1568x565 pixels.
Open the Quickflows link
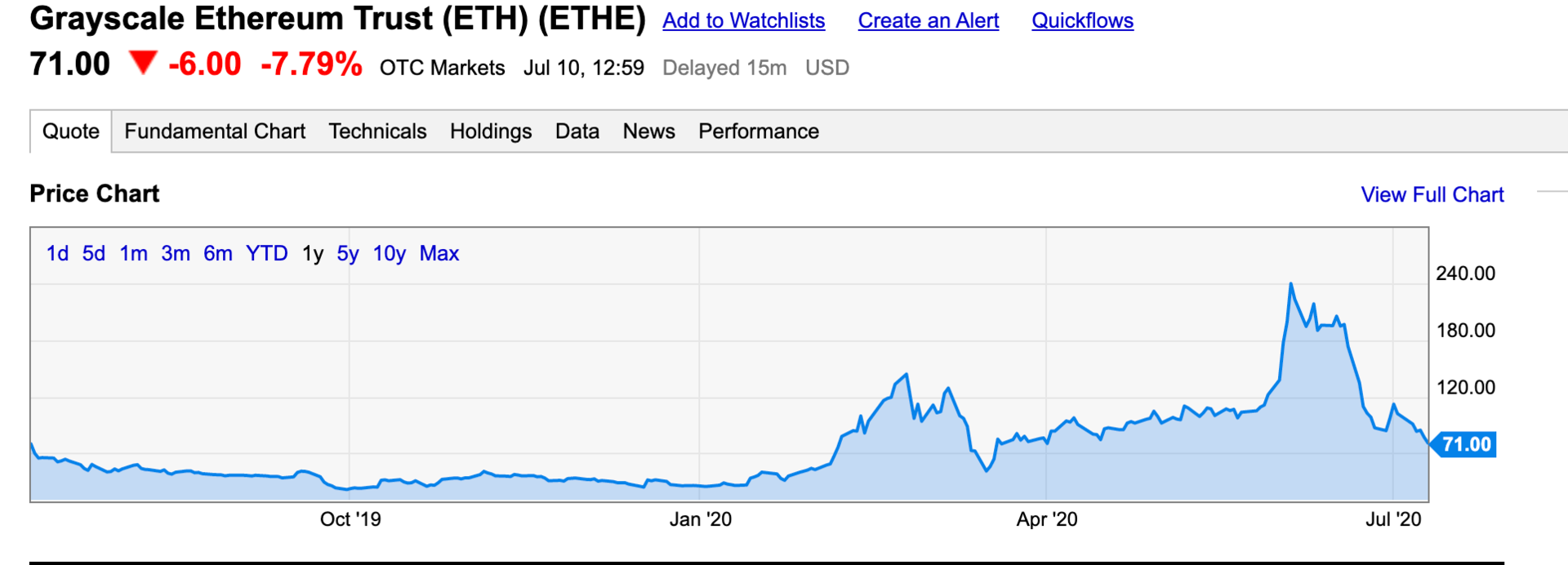(1082, 20)
